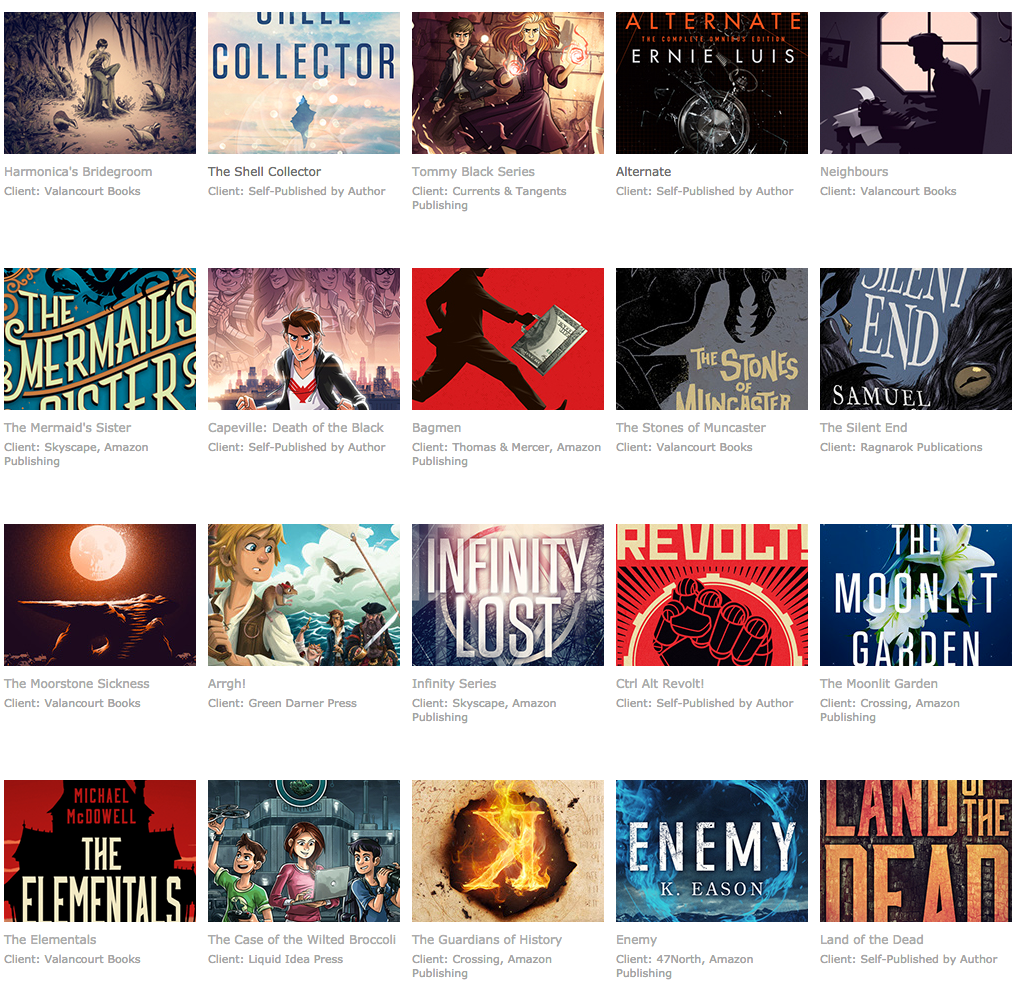Open The Shell Collector cover image
The image size is (1015, 991).
click(304, 83)
